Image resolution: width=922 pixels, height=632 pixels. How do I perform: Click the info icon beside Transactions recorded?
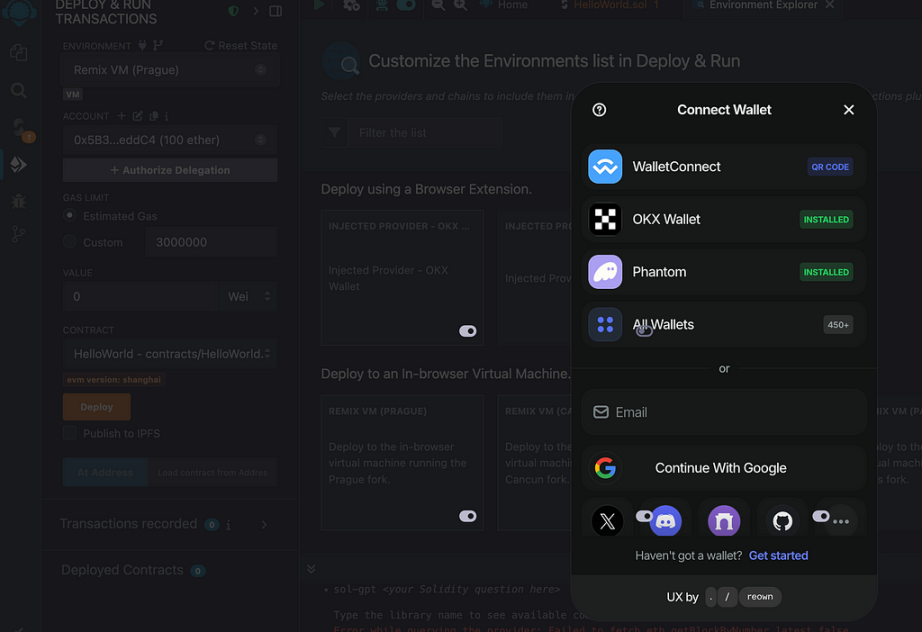point(228,524)
